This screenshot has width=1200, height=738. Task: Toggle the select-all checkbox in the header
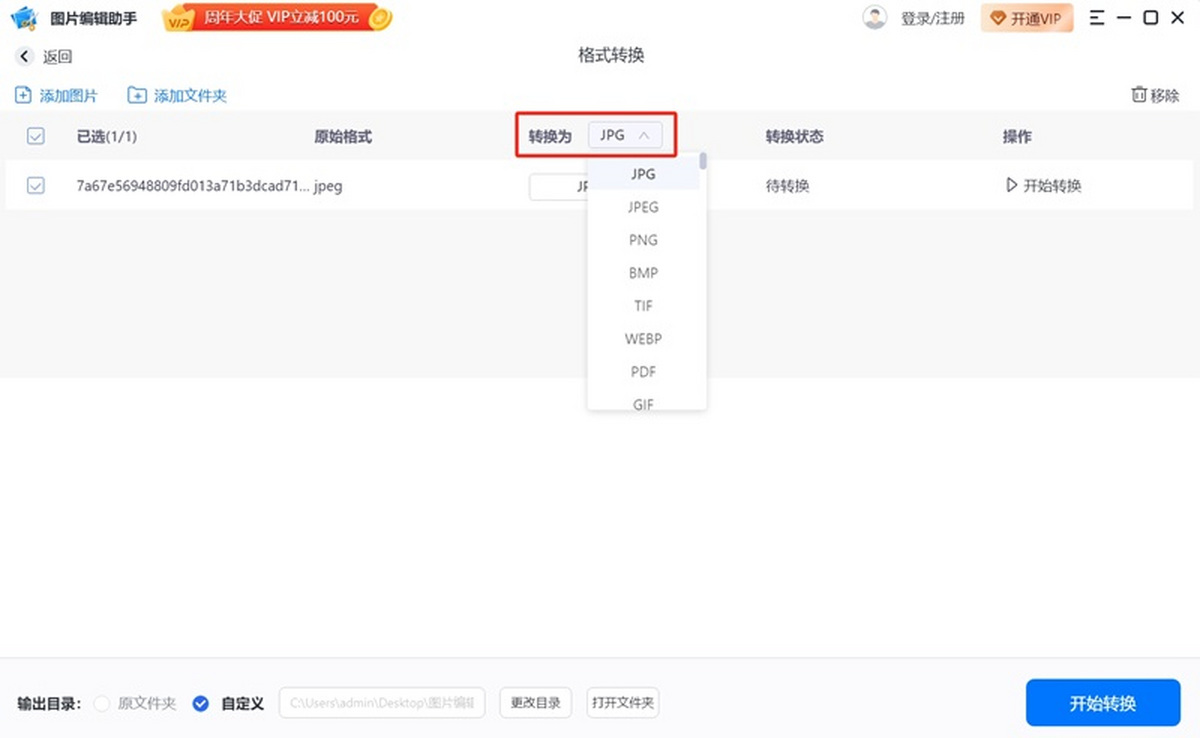[36, 137]
